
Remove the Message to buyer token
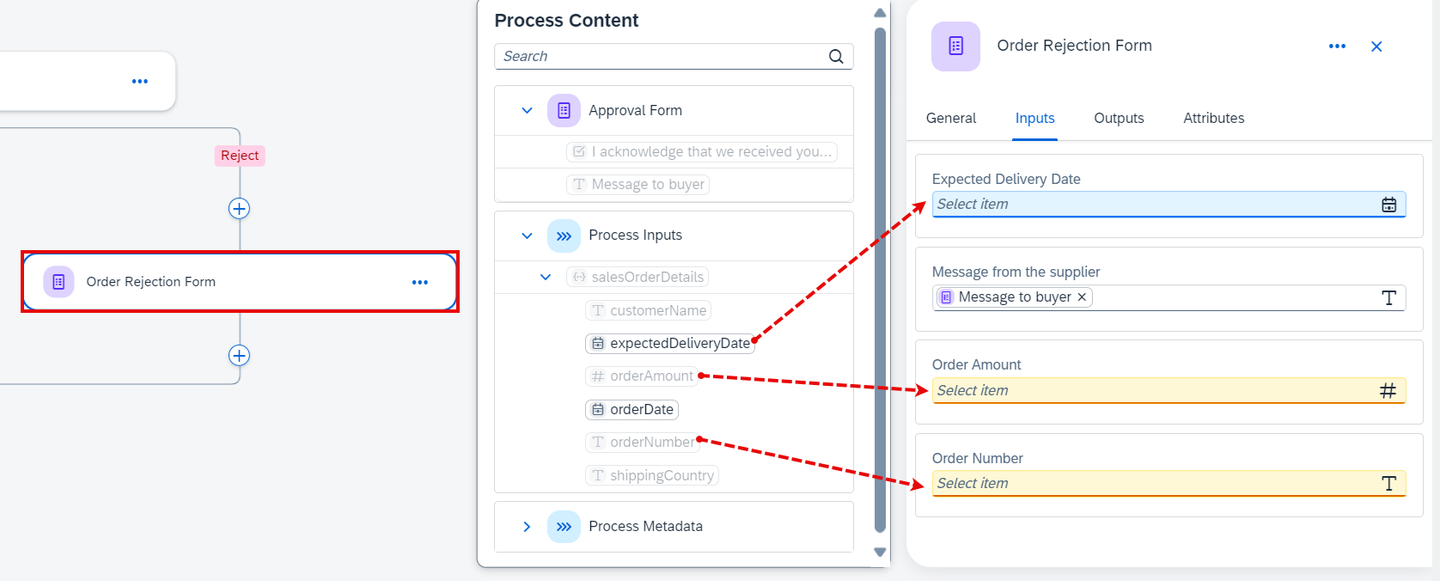1082,297
